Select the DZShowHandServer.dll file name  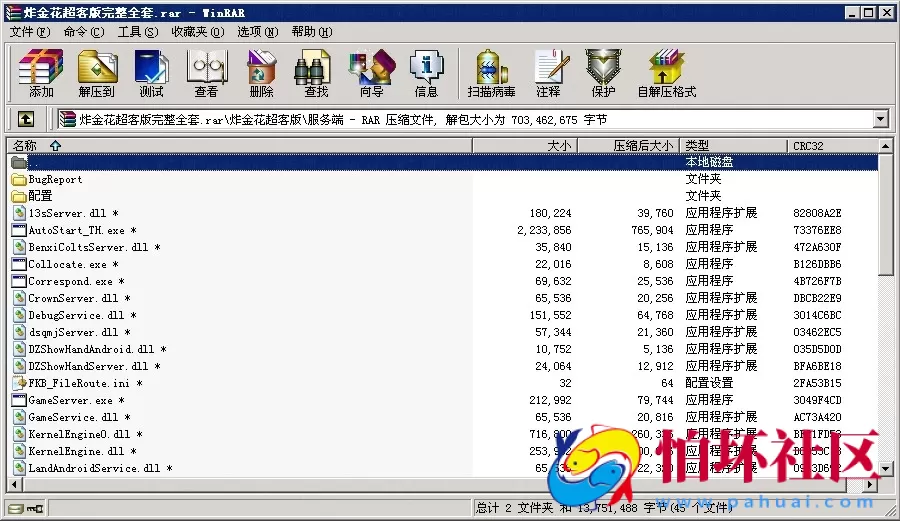[x=88, y=366]
